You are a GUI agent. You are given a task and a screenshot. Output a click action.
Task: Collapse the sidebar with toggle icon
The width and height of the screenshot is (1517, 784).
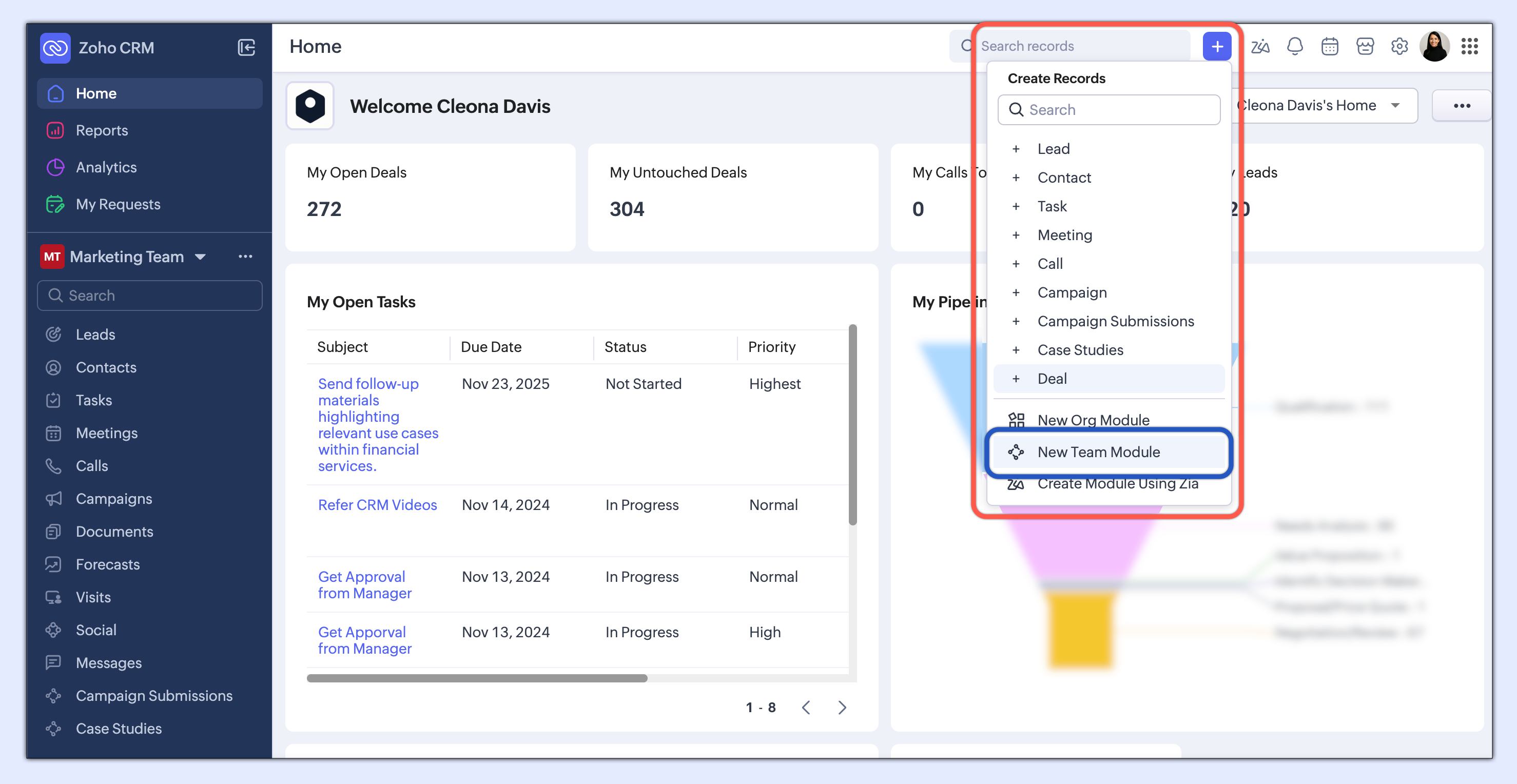[246, 48]
